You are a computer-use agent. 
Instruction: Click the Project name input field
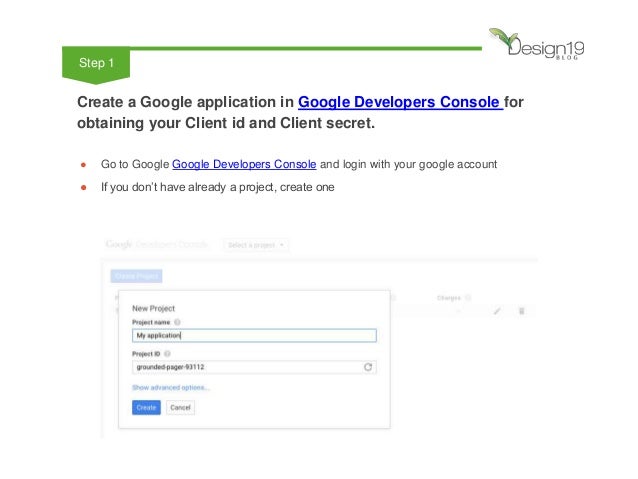[254, 335]
